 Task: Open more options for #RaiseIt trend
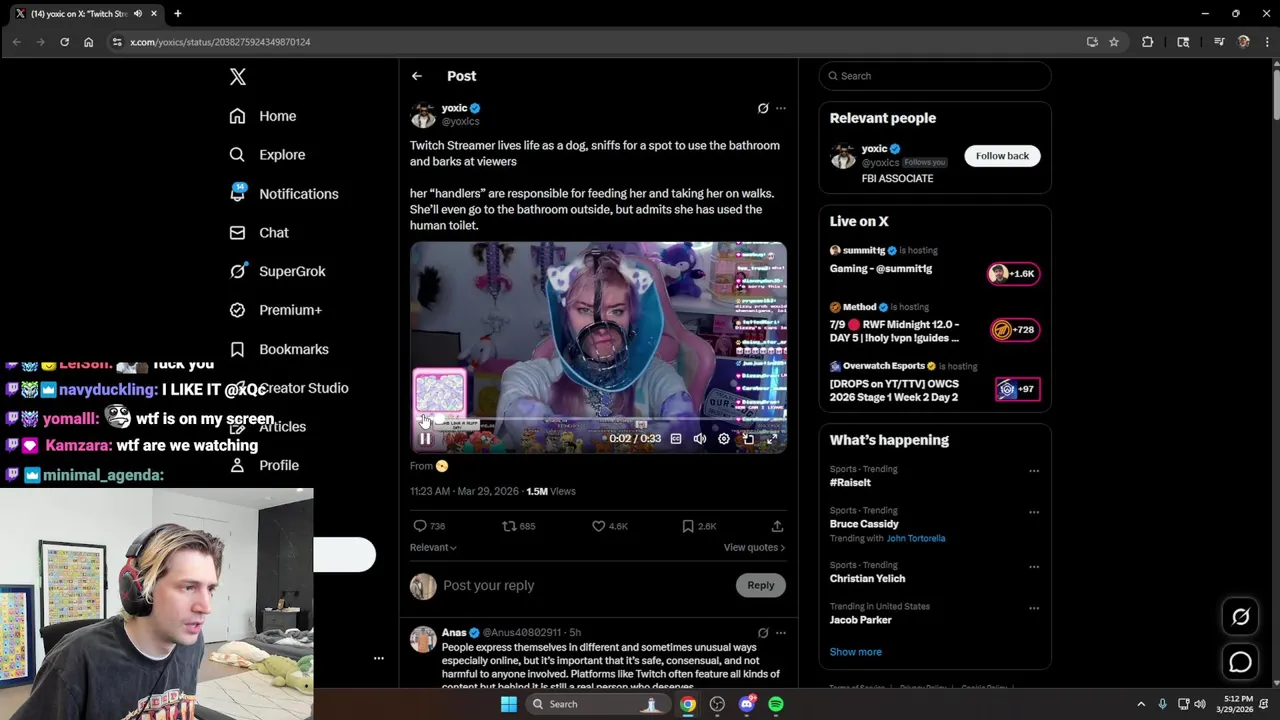tap(1034, 471)
